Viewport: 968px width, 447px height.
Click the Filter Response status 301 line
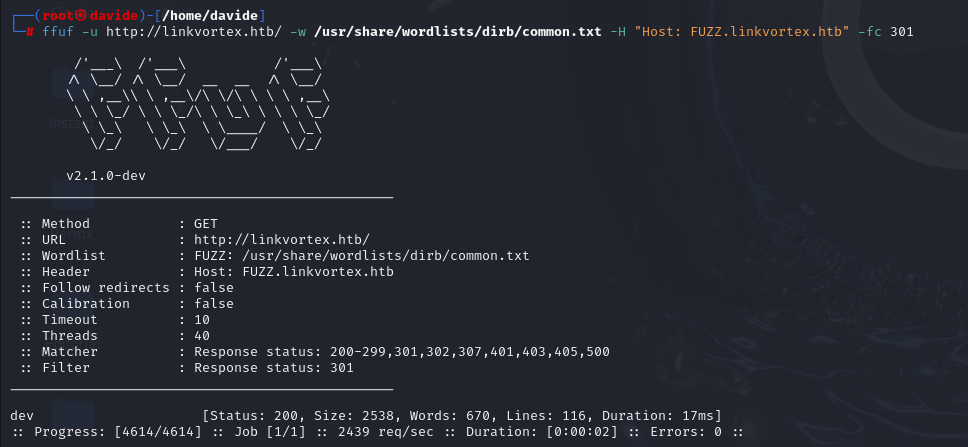pos(187,368)
